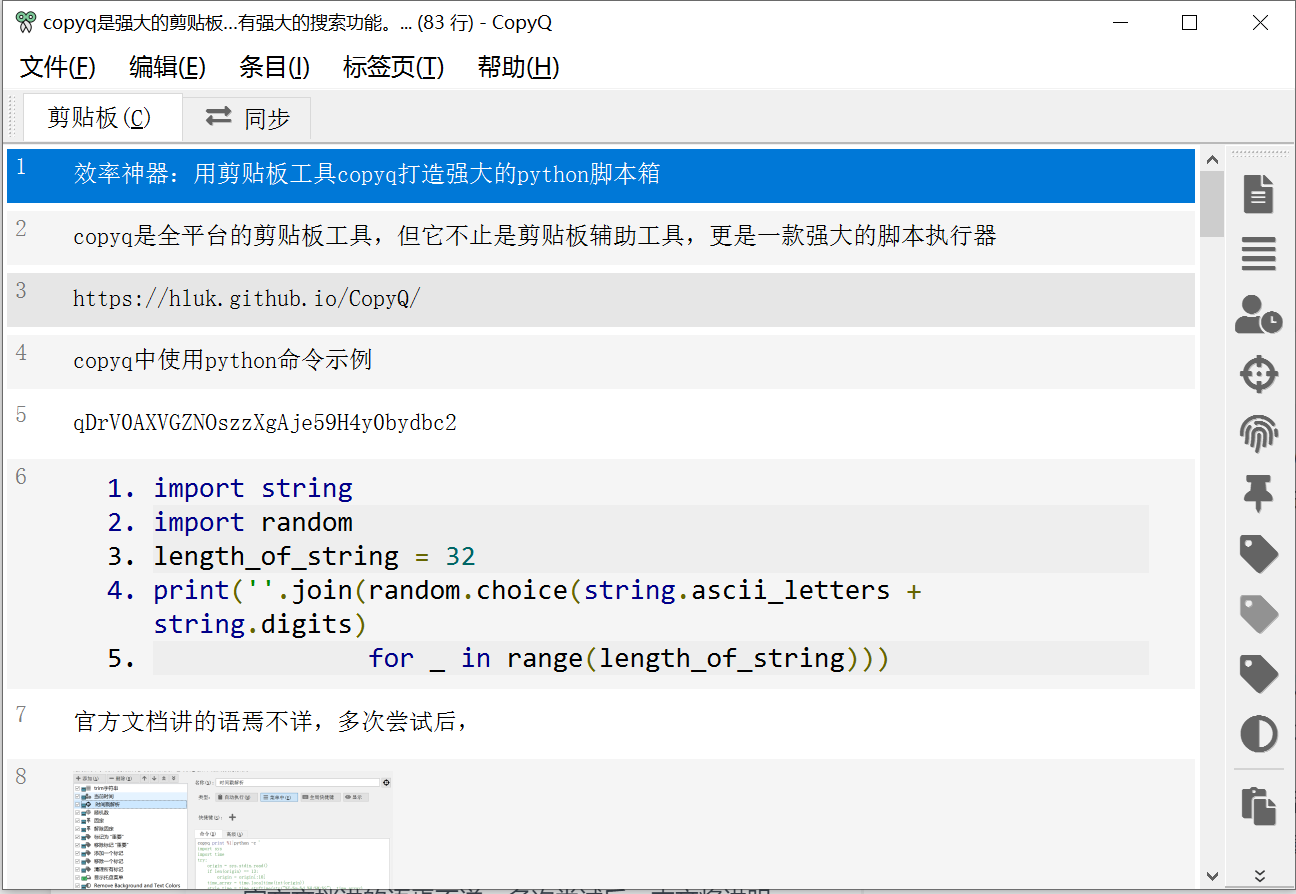Click the sync arrows icon on 同步 tab
The width and height of the screenshot is (1296, 894).
219,117
